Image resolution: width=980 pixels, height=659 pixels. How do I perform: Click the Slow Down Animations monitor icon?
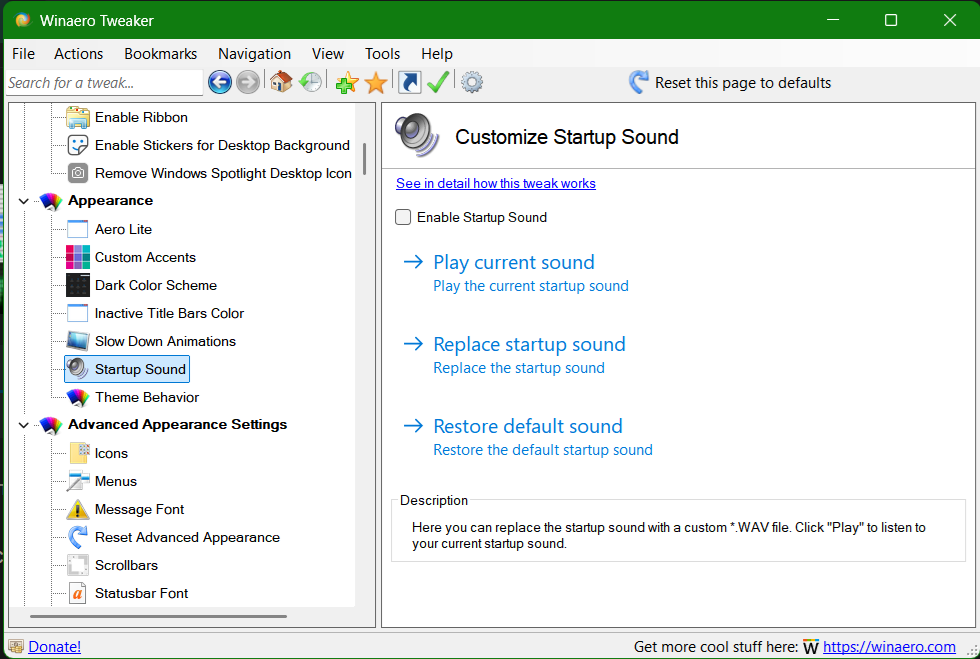(x=78, y=341)
